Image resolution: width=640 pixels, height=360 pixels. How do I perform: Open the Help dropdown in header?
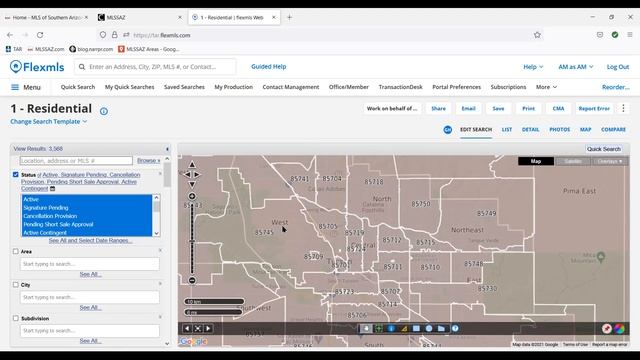[x=533, y=67]
